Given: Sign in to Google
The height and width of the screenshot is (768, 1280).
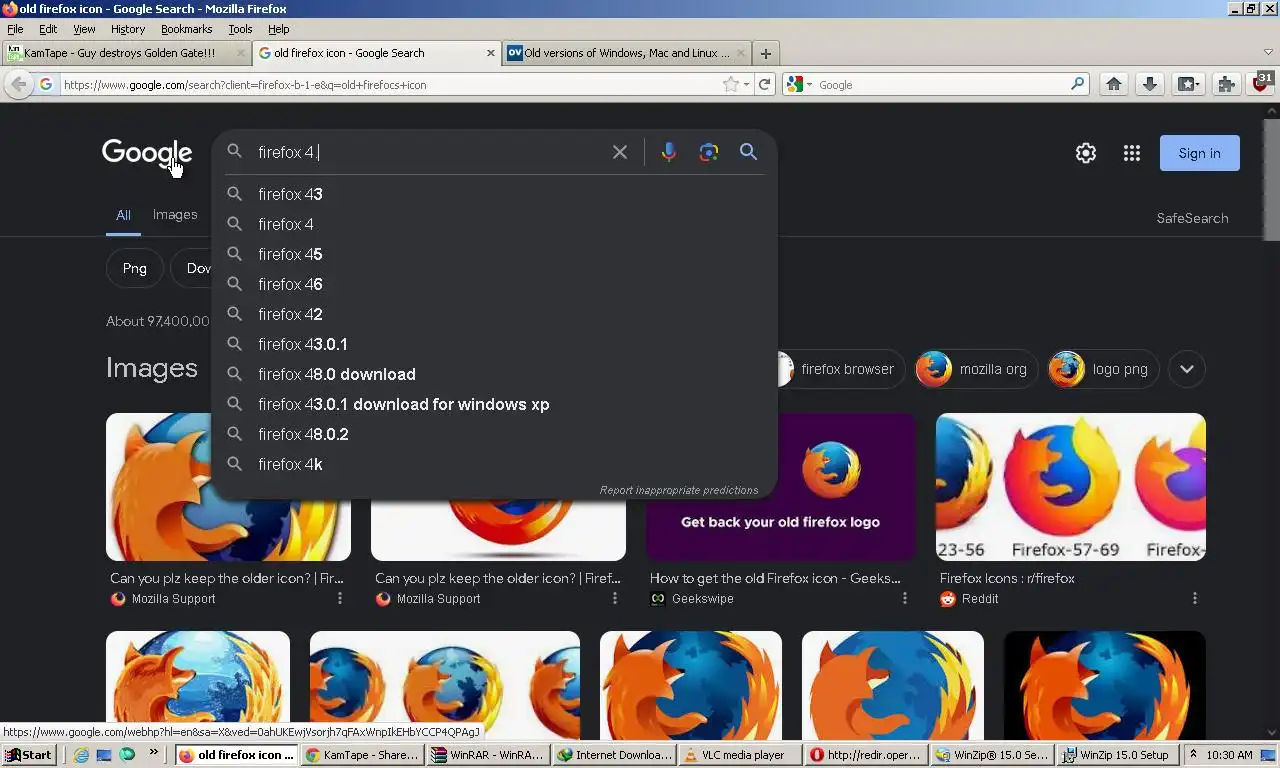Looking at the screenshot, I should point(1199,153).
